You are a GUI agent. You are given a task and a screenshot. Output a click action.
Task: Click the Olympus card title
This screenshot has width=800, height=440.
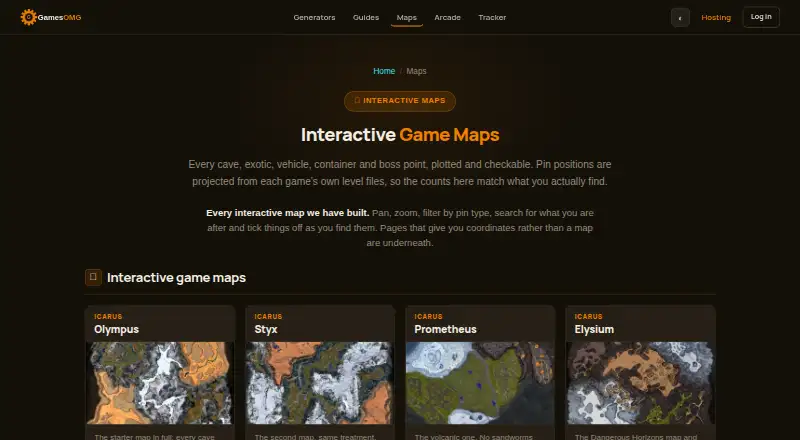(x=116, y=329)
